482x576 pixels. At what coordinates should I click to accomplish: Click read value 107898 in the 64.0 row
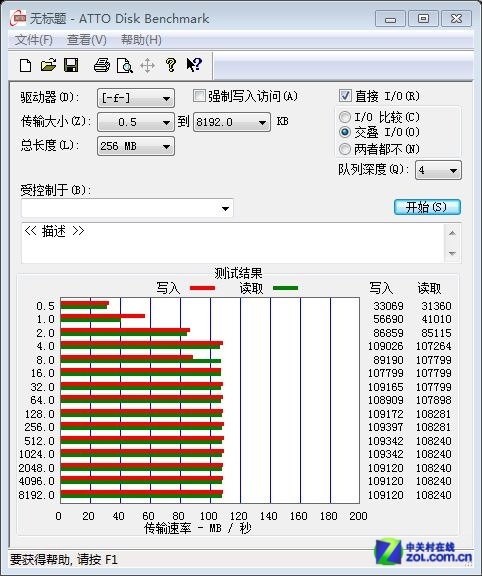(x=434, y=400)
